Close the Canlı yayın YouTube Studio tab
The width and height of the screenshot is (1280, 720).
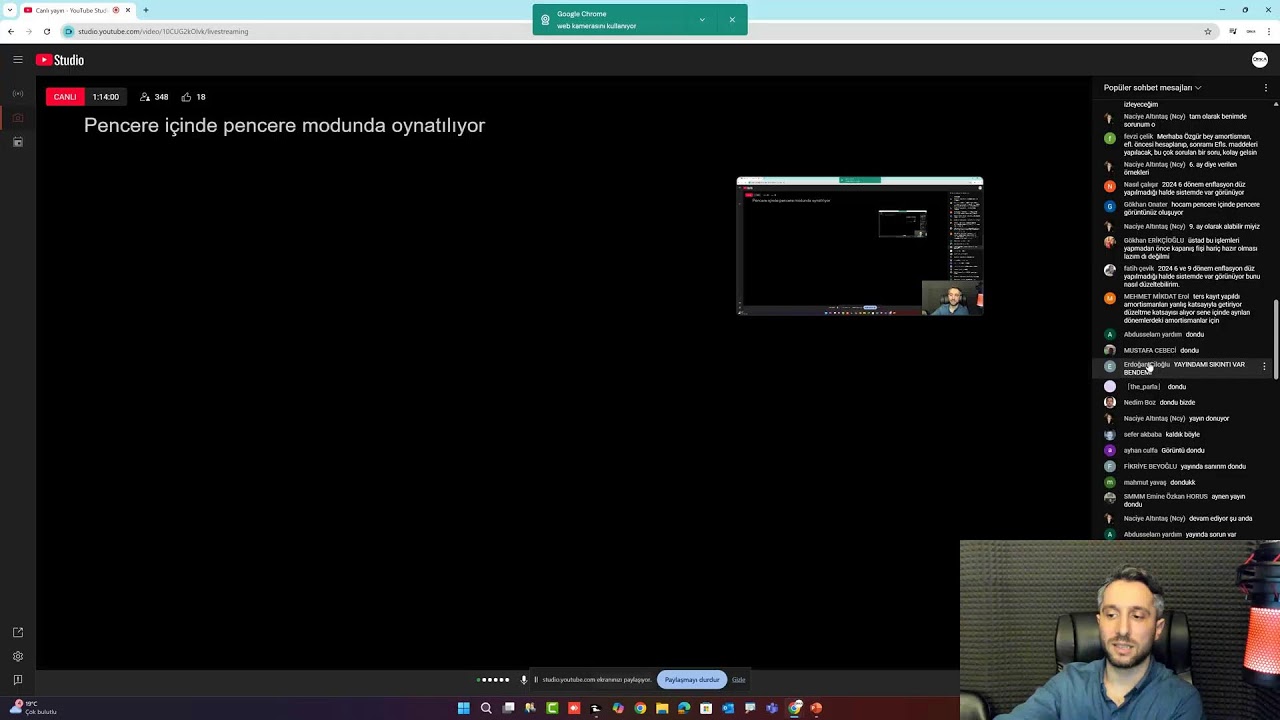pos(128,10)
